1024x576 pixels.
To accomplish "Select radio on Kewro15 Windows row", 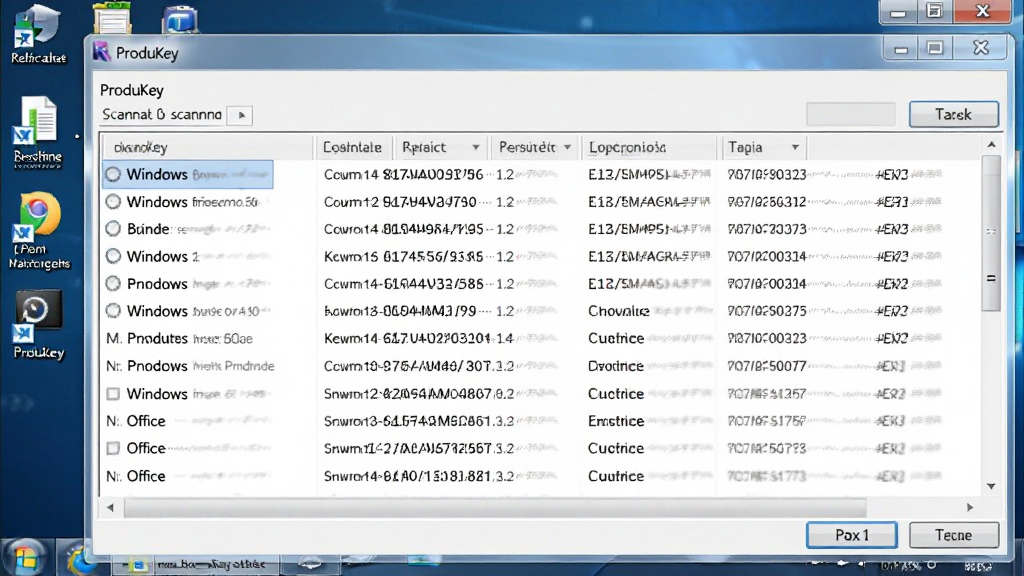I will [x=113, y=256].
